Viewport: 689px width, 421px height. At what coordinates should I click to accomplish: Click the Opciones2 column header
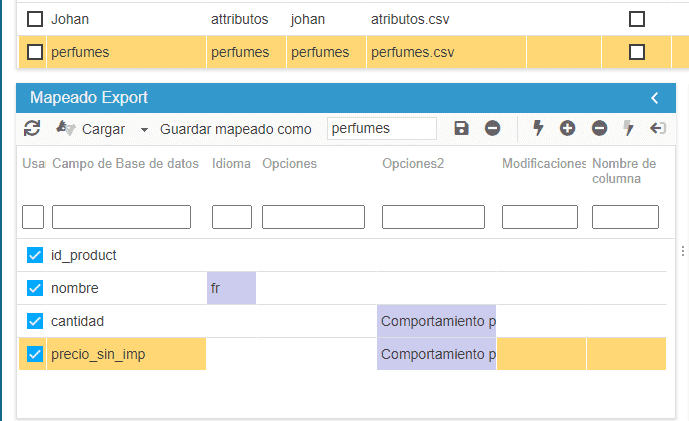[x=412, y=163]
